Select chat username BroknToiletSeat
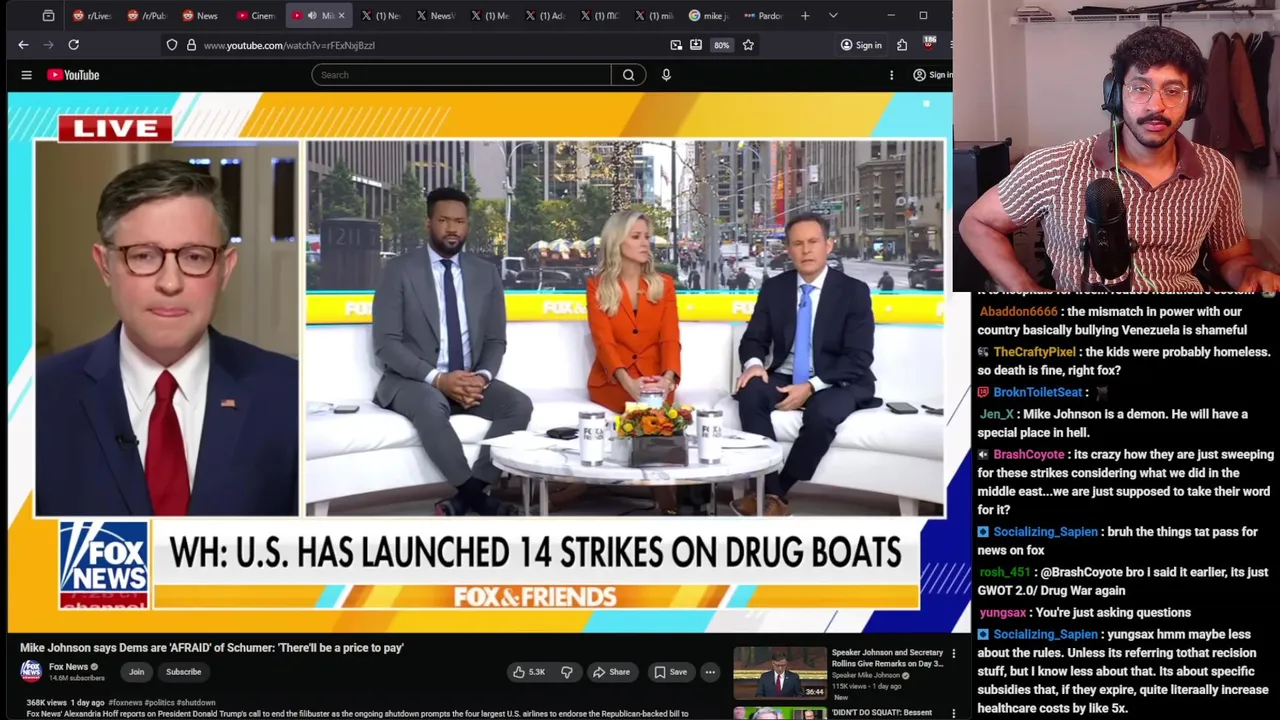The image size is (1280, 720). [x=1038, y=392]
